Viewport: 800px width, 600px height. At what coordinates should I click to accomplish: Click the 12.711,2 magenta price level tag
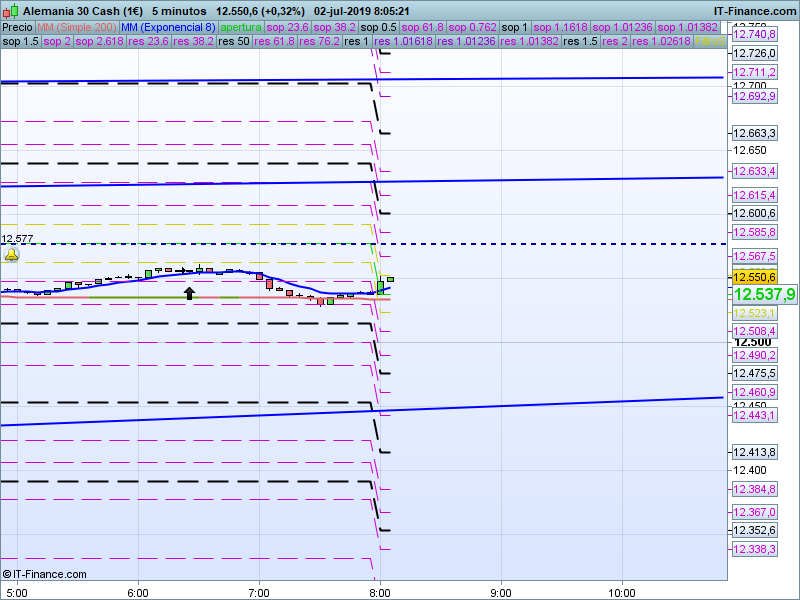pyautogui.click(x=755, y=73)
